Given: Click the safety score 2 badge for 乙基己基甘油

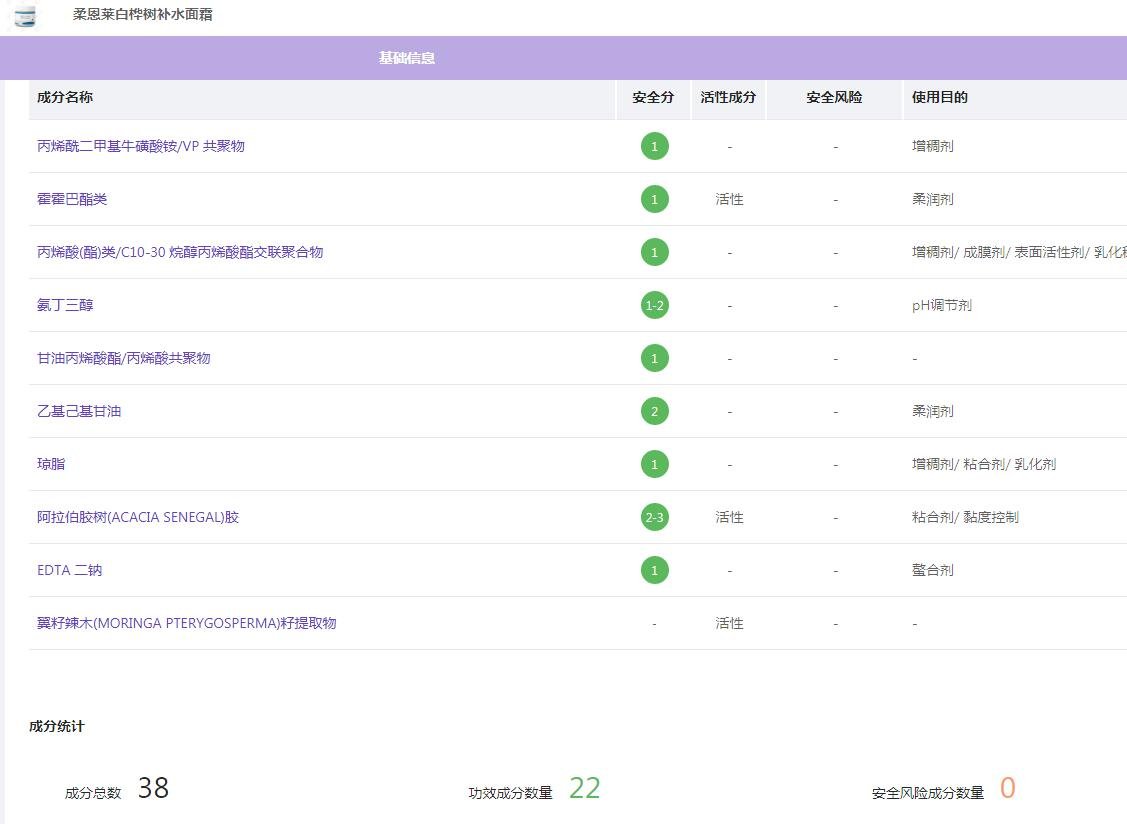Looking at the screenshot, I should (654, 411).
